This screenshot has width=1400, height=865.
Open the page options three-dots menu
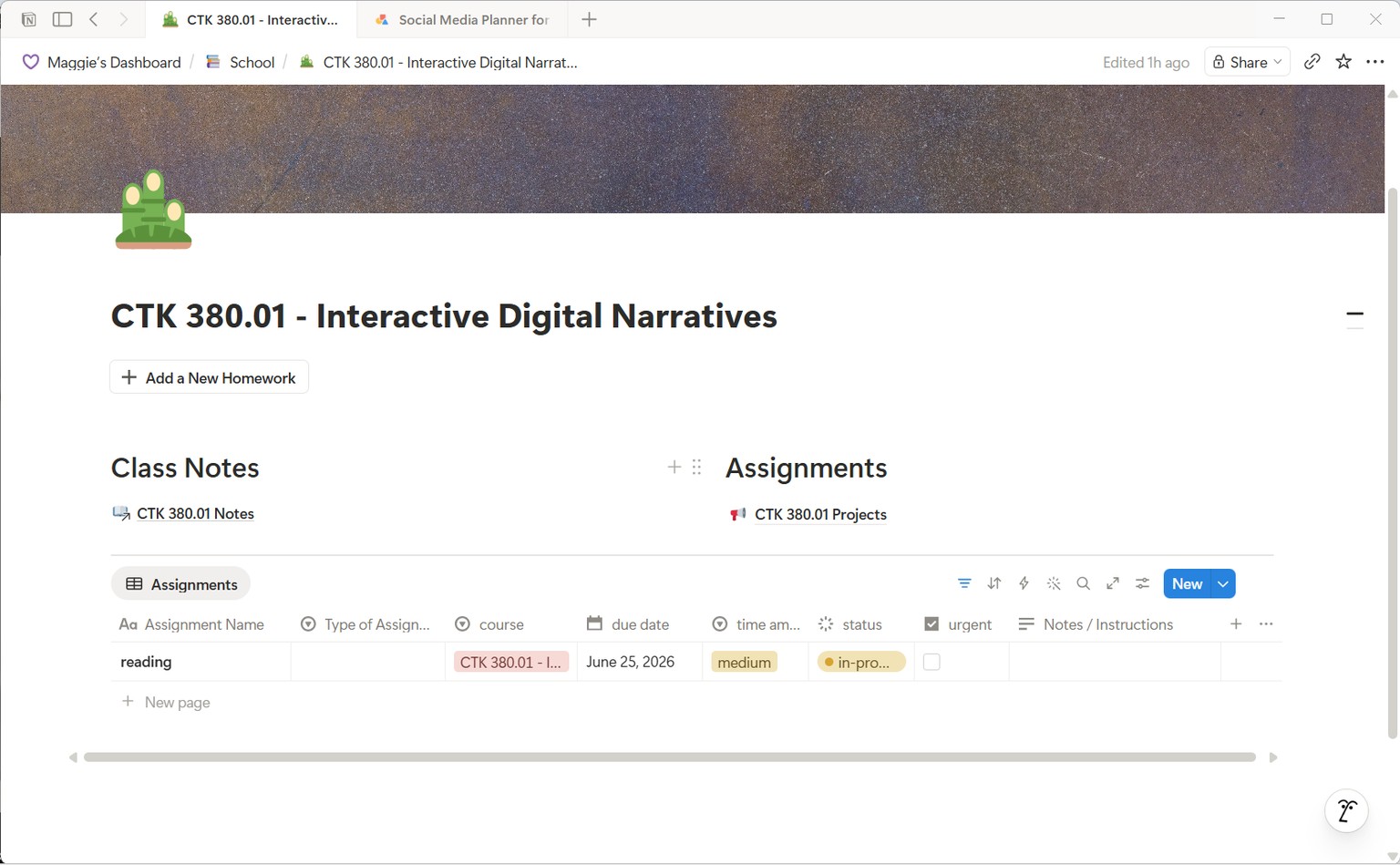1375,62
